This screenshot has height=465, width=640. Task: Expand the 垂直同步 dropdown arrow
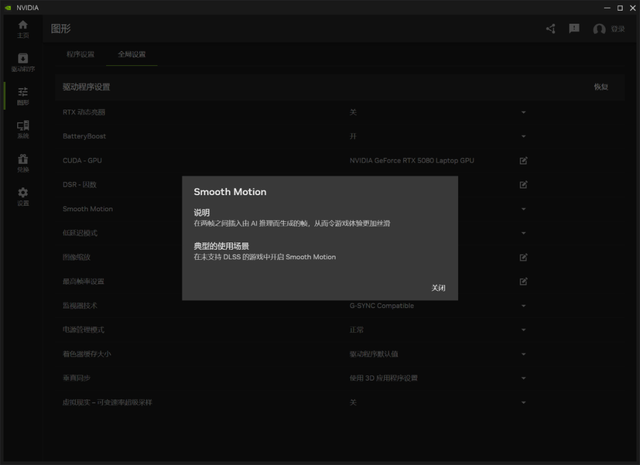pos(523,378)
